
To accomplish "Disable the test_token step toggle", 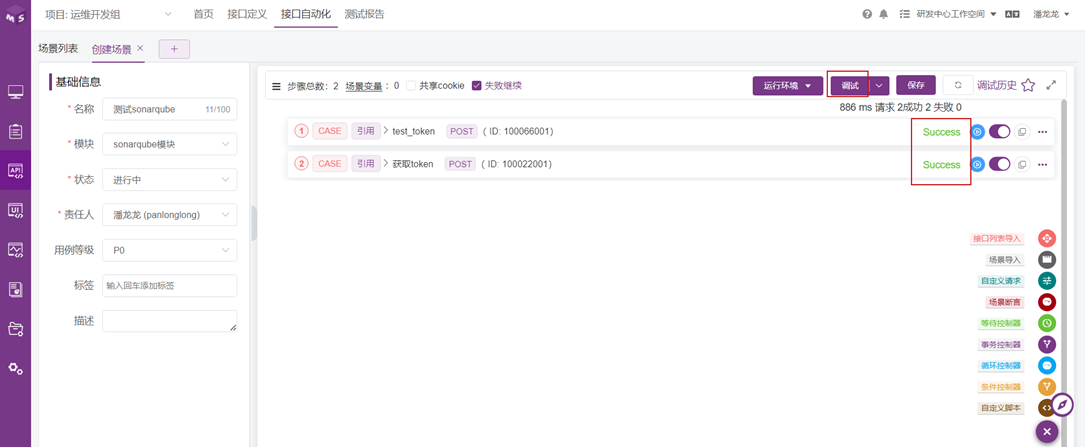I will [999, 132].
